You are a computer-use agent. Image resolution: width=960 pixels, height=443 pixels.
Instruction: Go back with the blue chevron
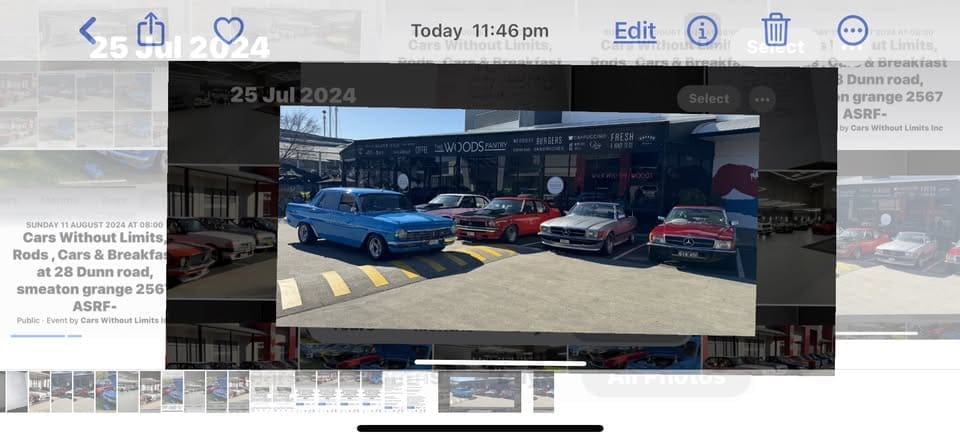coord(88,31)
